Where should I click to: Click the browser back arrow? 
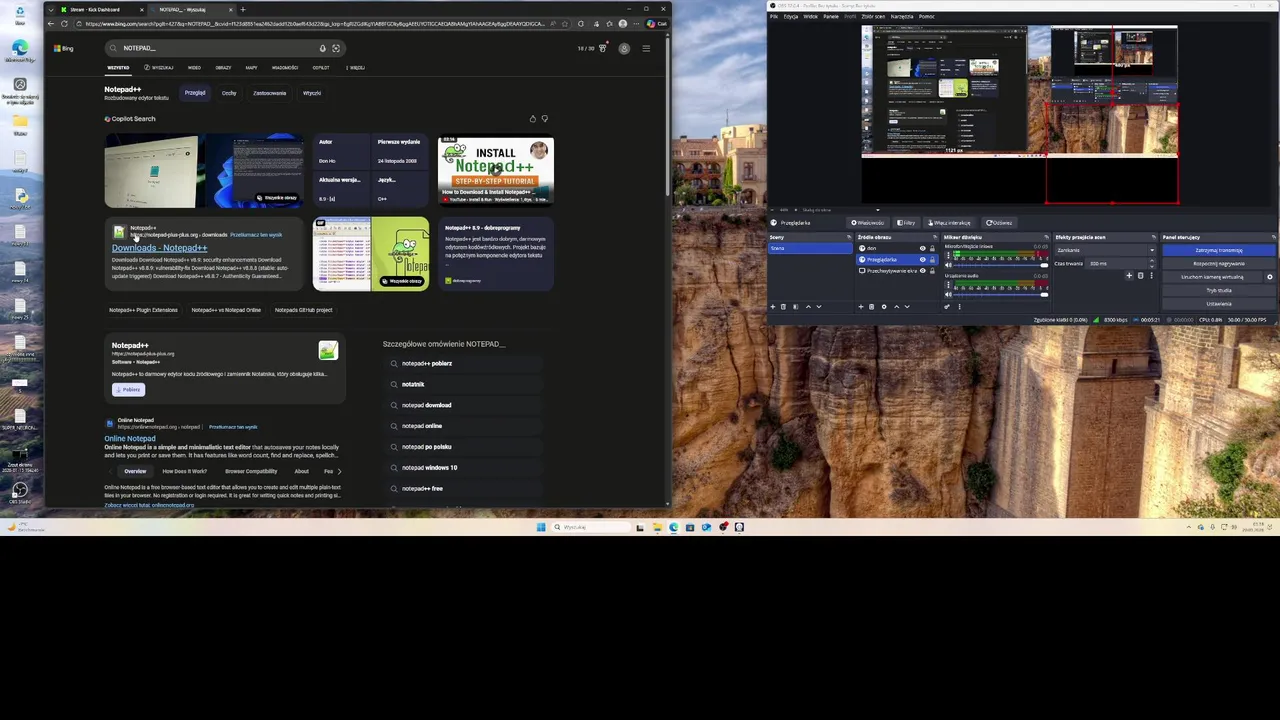51,23
